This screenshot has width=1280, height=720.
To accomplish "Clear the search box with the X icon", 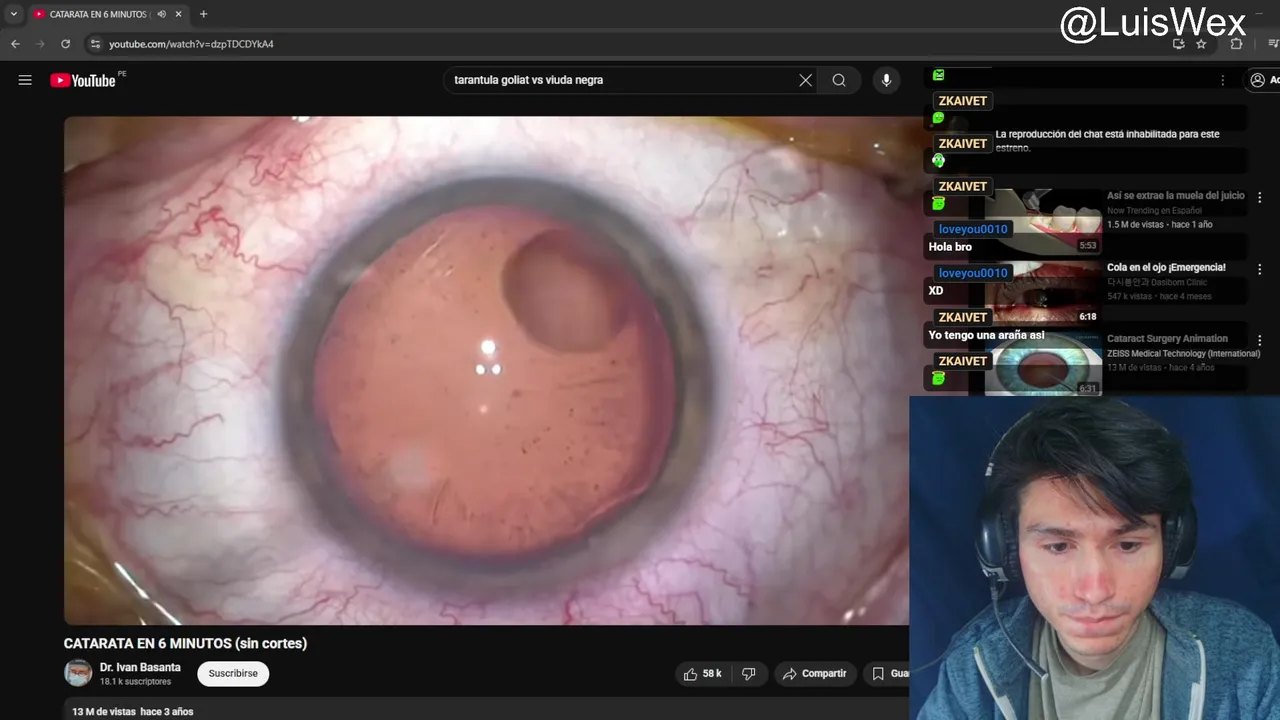I will pos(805,80).
